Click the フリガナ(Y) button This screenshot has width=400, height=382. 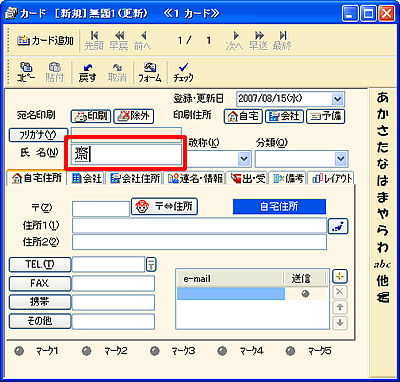pos(38,135)
